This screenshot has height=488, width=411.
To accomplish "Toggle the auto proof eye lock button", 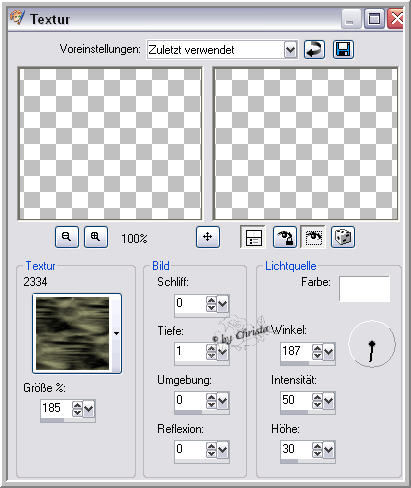I will coord(284,237).
